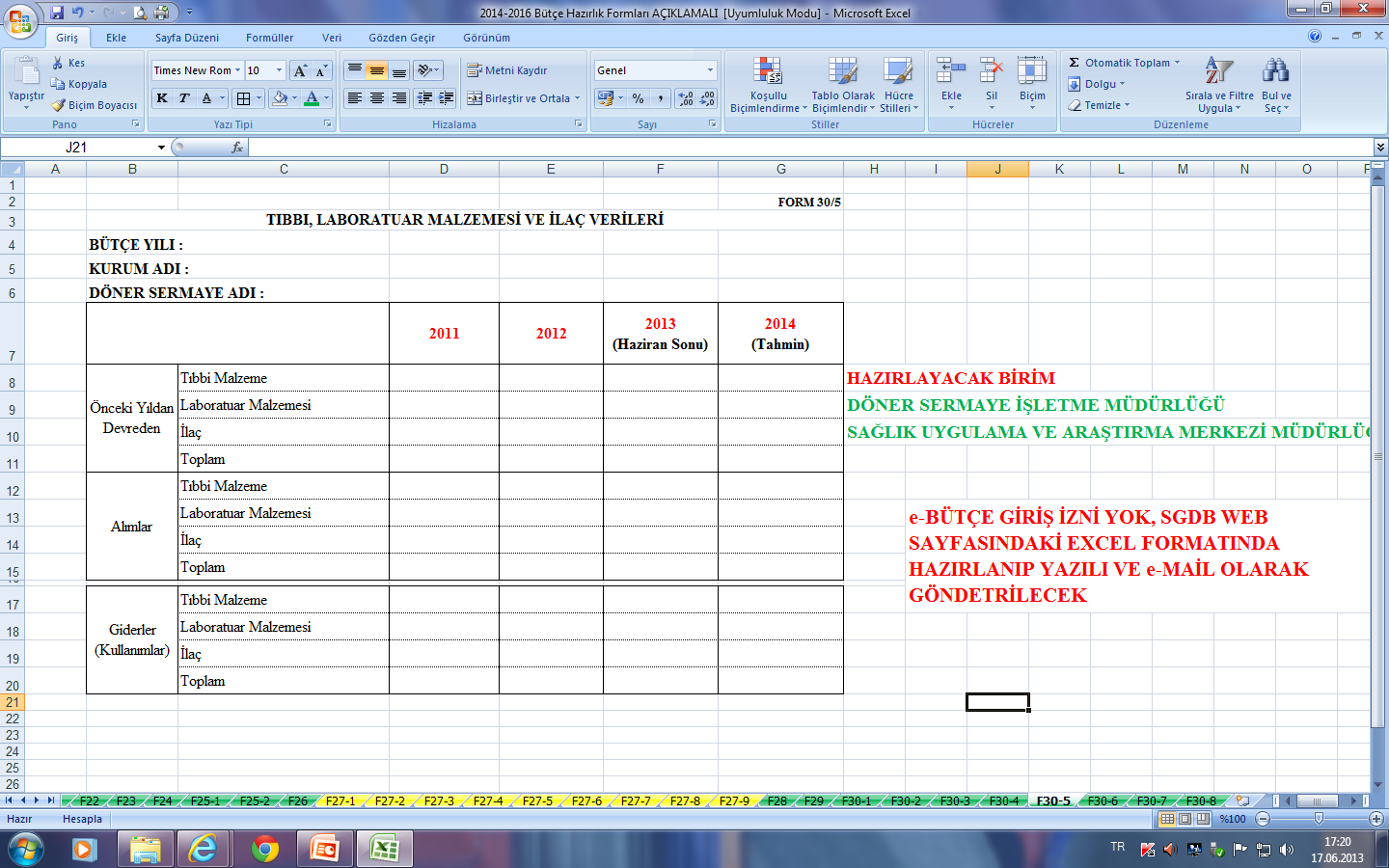Open Times New Roman font dropdown

coord(237,70)
